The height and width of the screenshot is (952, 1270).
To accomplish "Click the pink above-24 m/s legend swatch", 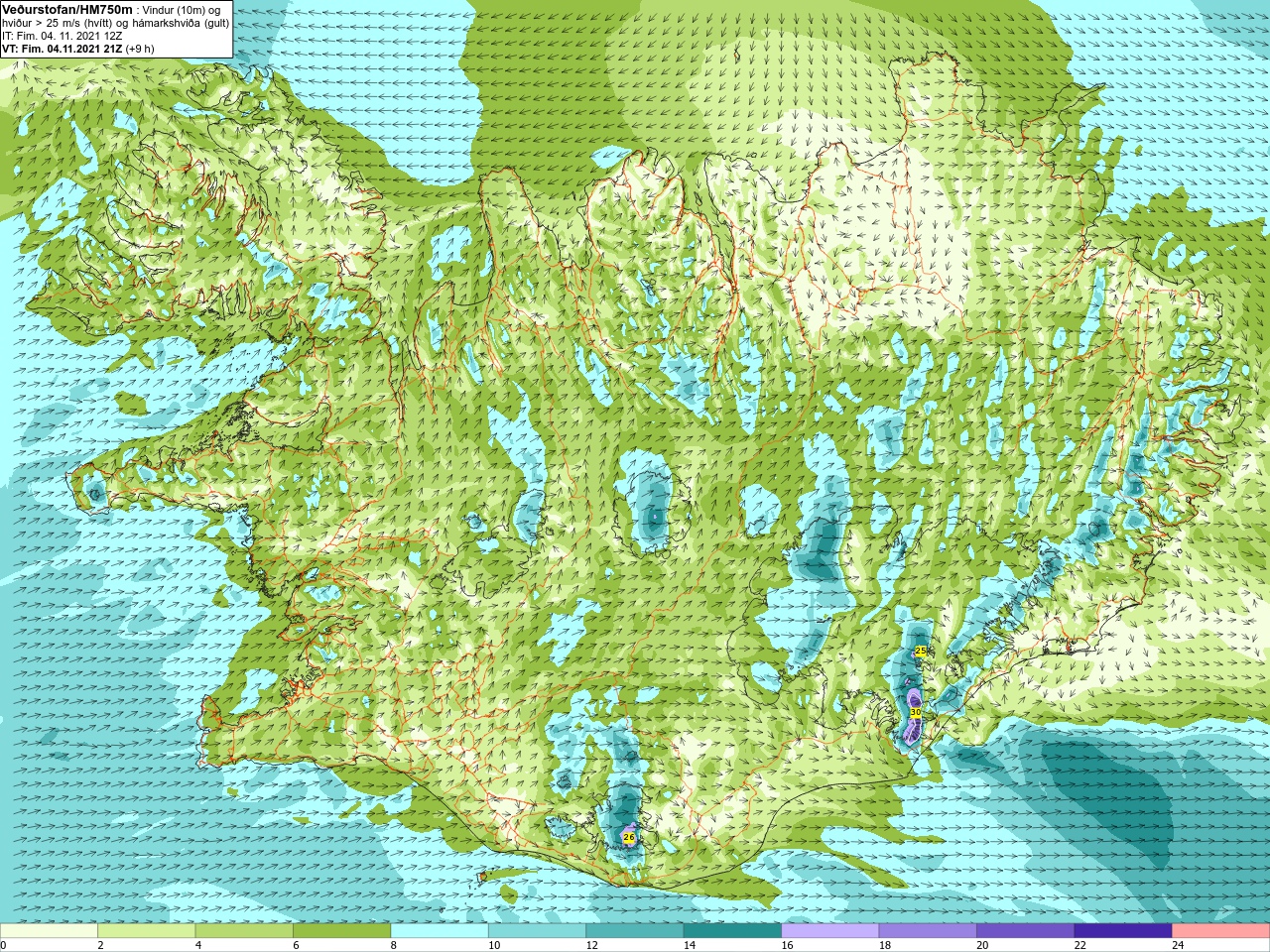I will (1221, 930).
